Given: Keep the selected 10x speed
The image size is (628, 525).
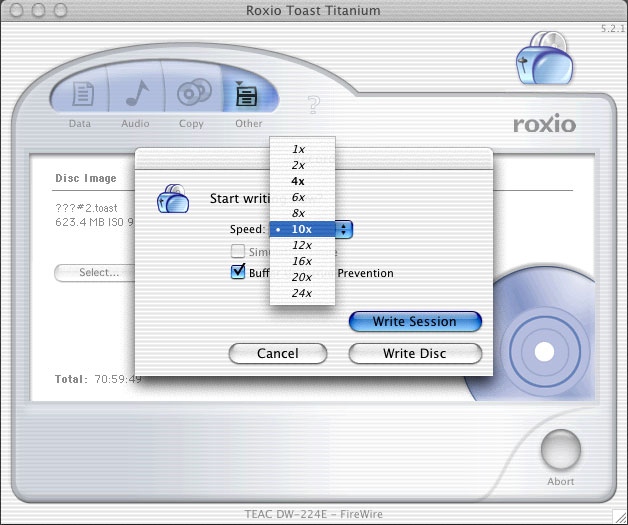Looking at the screenshot, I should (x=302, y=229).
